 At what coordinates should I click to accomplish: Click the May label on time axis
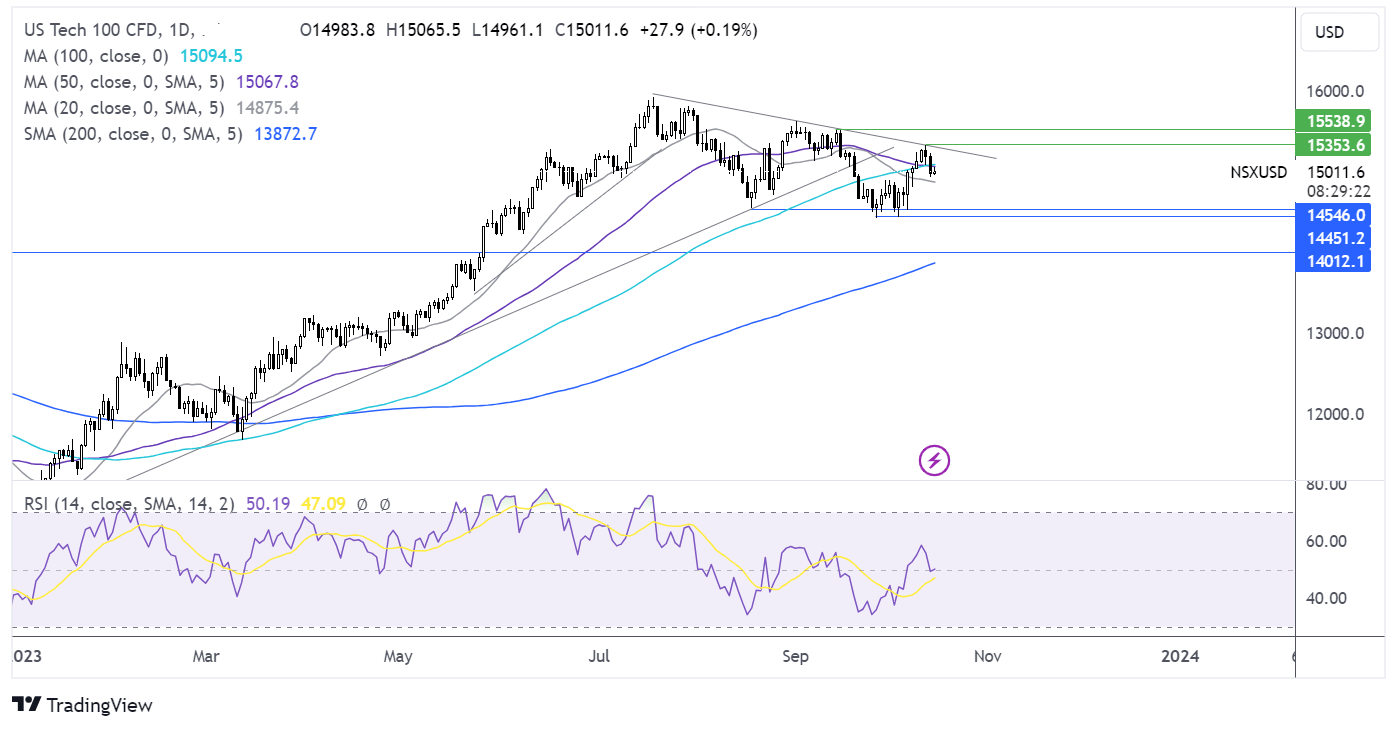[398, 656]
